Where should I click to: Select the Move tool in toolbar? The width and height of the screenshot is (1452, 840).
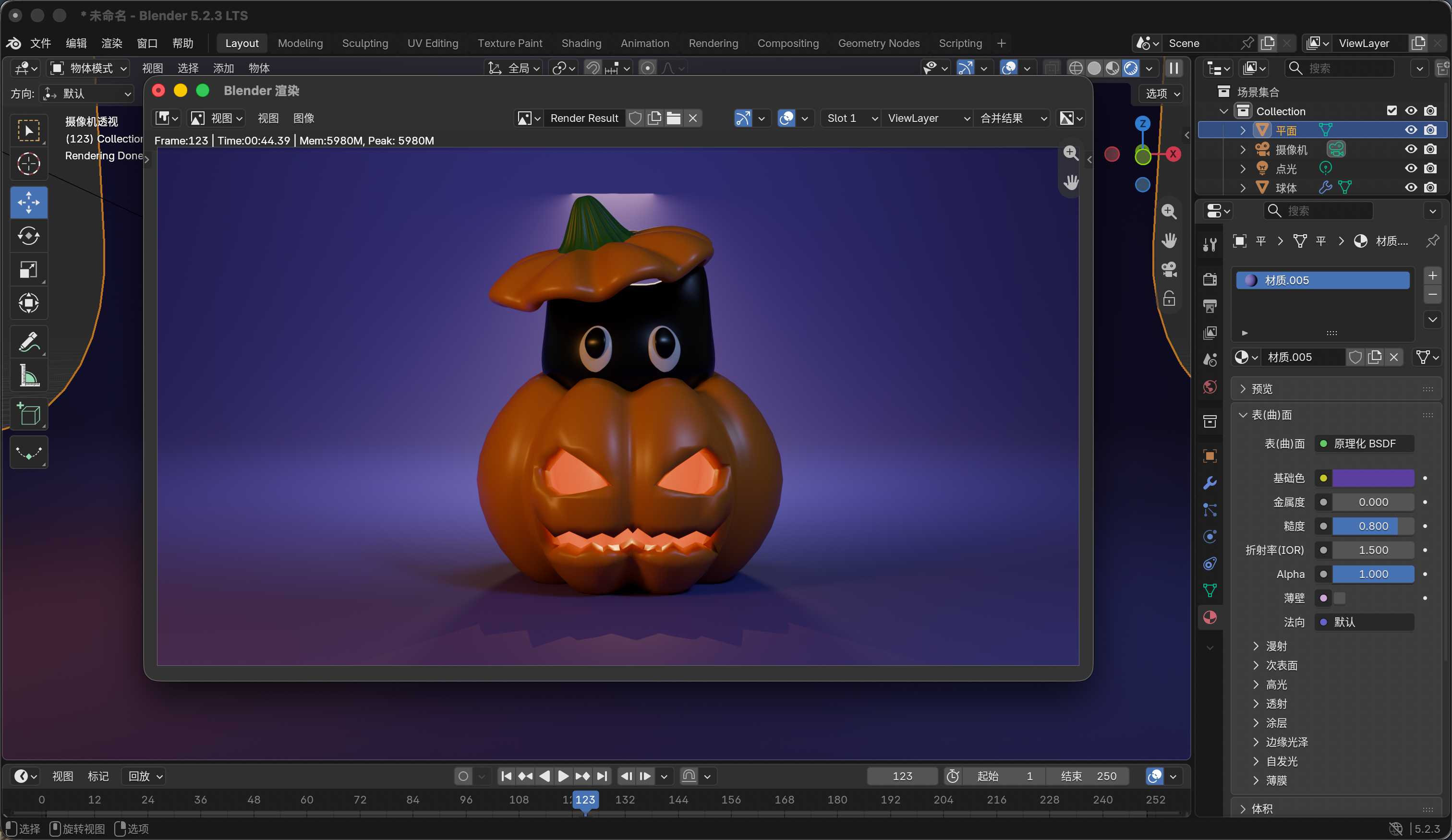point(29,203)
